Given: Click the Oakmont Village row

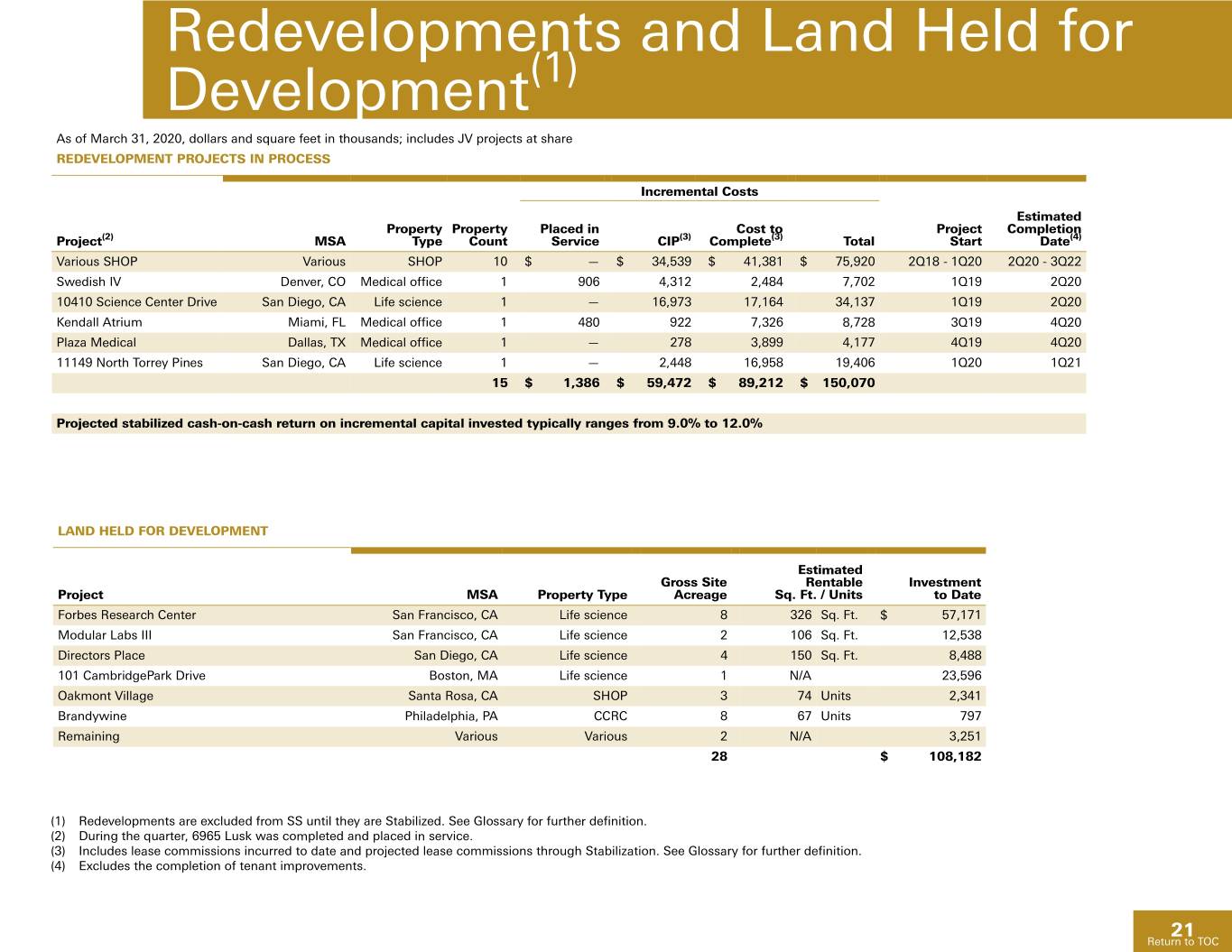Looking at the screenshot, I should tap(519, 697).
